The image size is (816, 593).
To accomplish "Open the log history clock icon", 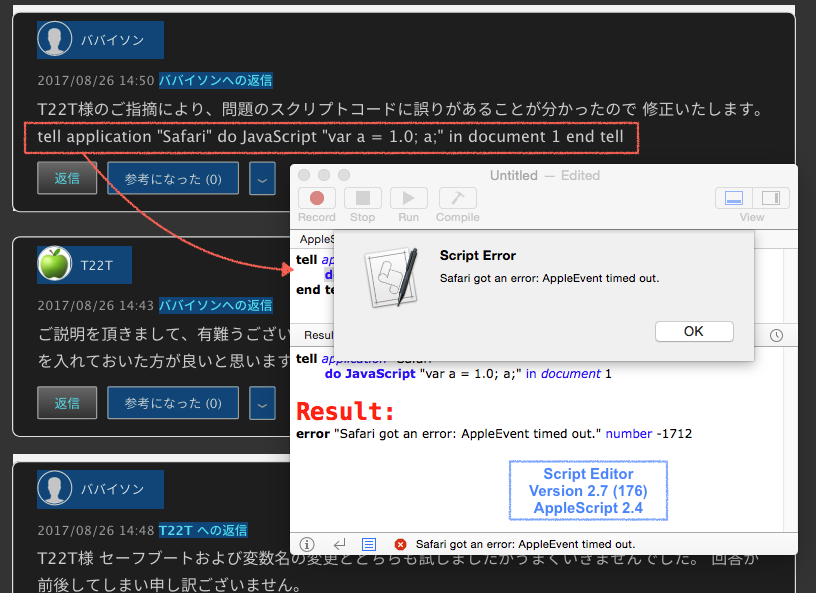I will [x=776, y=335].
